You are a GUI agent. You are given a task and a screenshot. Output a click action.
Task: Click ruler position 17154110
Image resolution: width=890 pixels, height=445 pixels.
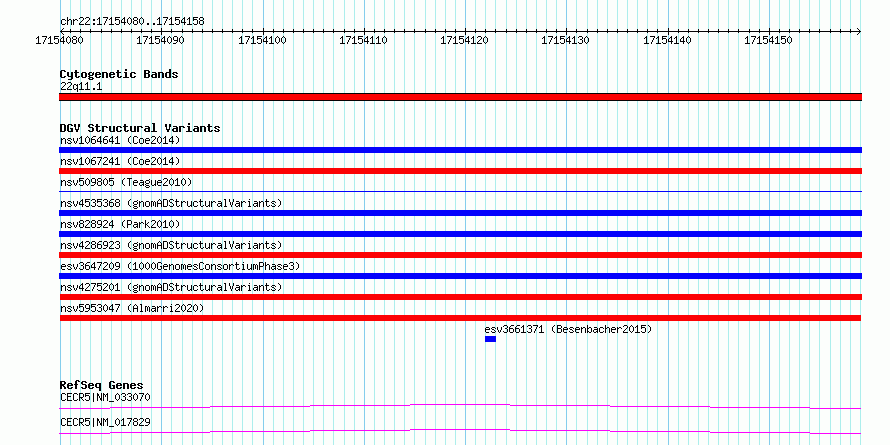click(x=363, y=40)
